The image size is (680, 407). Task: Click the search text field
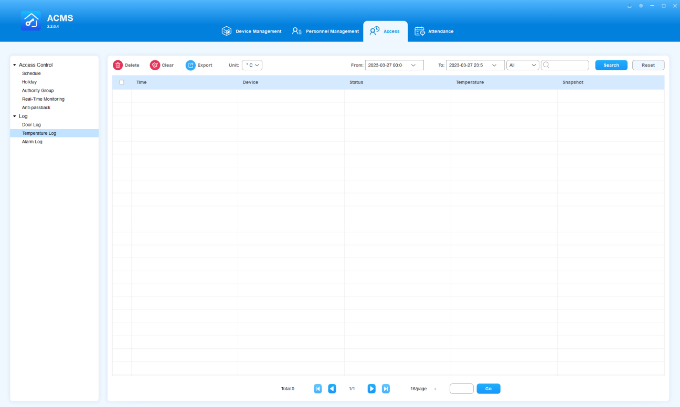click(x=568, y=65)
